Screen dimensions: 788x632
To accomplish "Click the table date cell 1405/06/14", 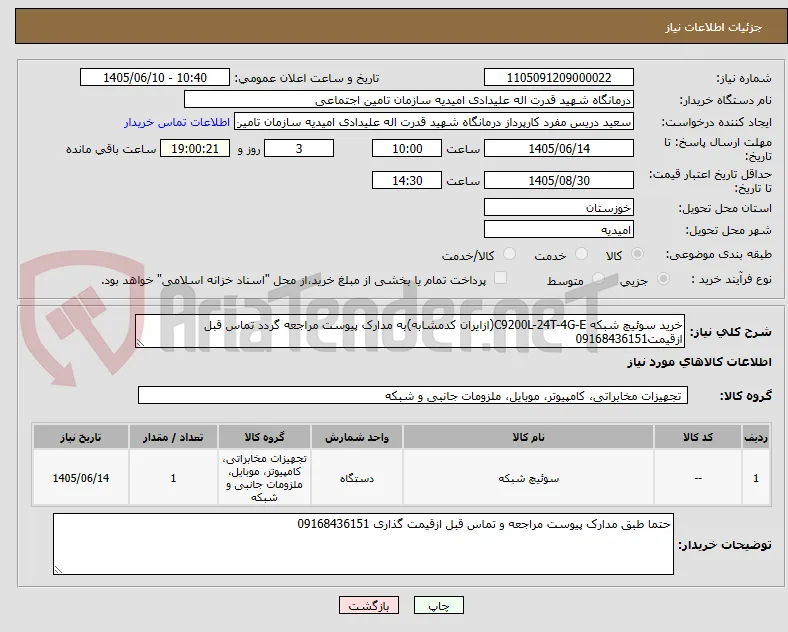I will (x=81, y=478).
